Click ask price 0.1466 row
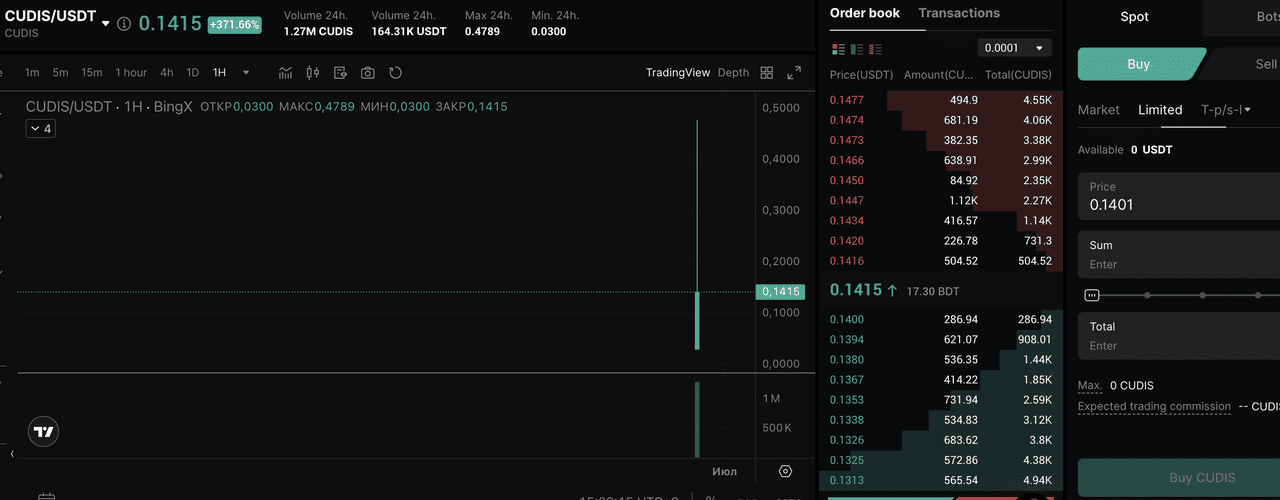This screenshot has width=1280, height=500. (x=941, y=160)
